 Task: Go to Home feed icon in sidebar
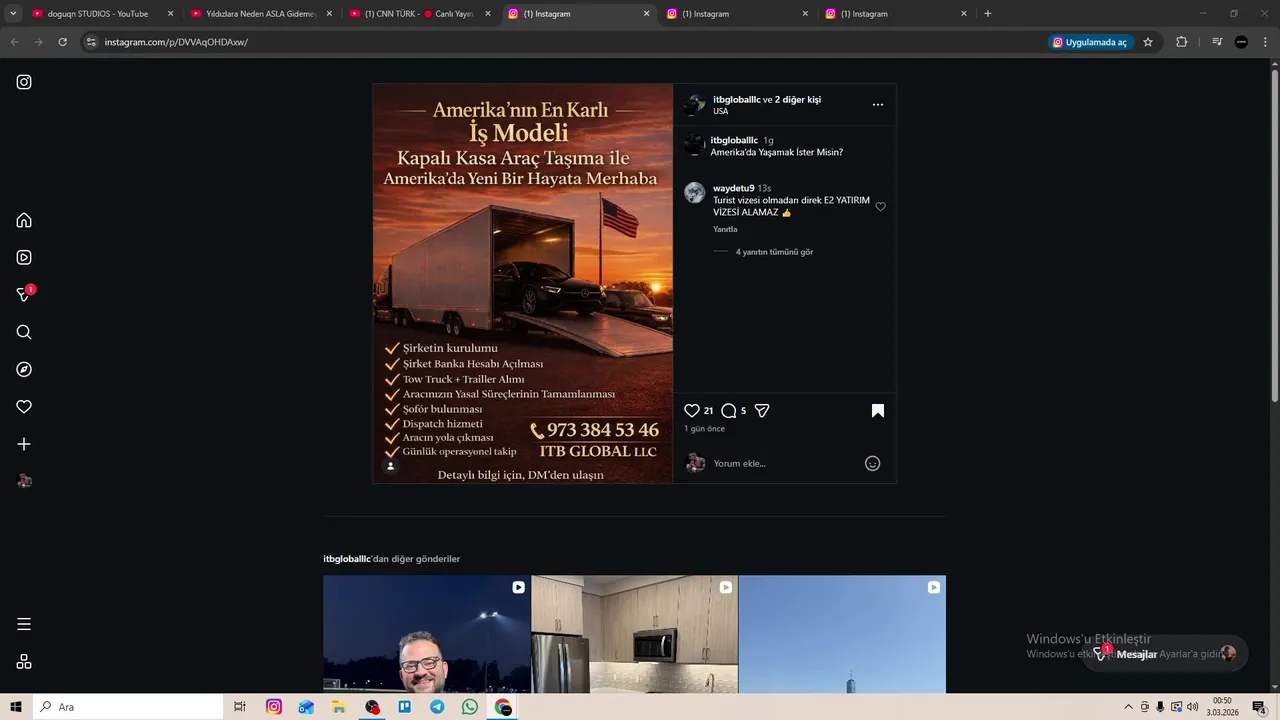pos(24,220)
